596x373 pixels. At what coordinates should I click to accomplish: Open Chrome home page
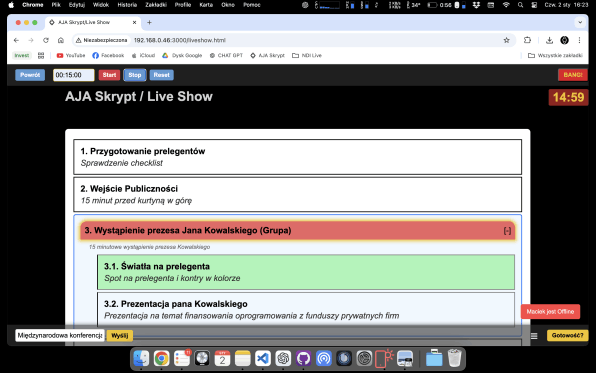(61, 40)
